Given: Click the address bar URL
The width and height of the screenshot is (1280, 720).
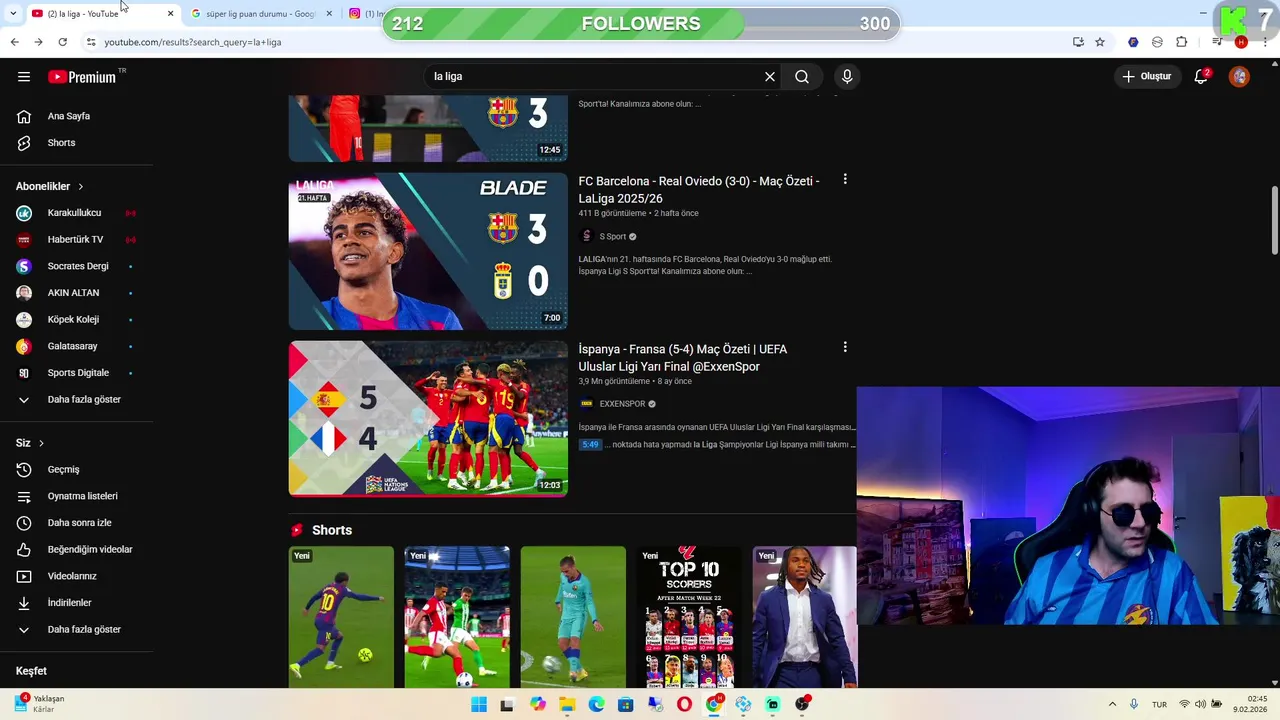Looking at the screenshot, I should tap(193, 42).
